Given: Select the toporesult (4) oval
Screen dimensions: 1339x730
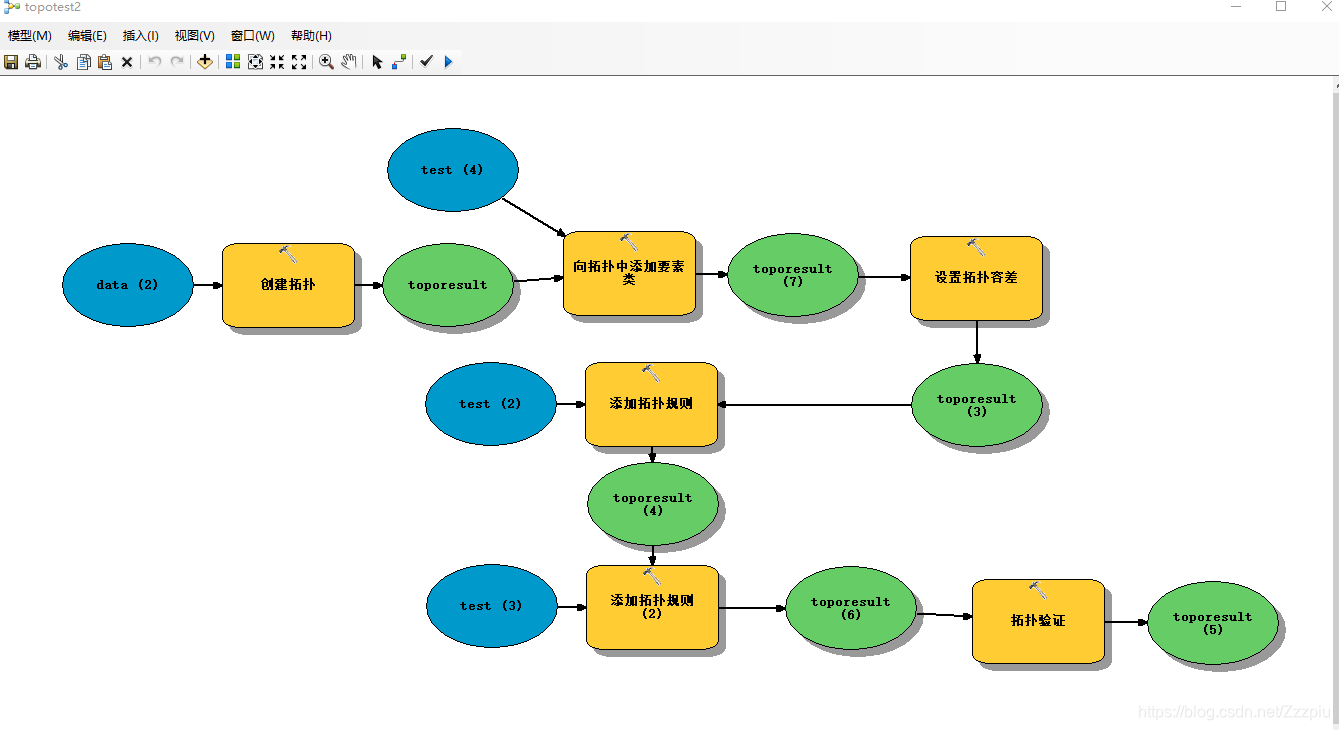Looking at the screenshot, I should (x=653, y=504).
